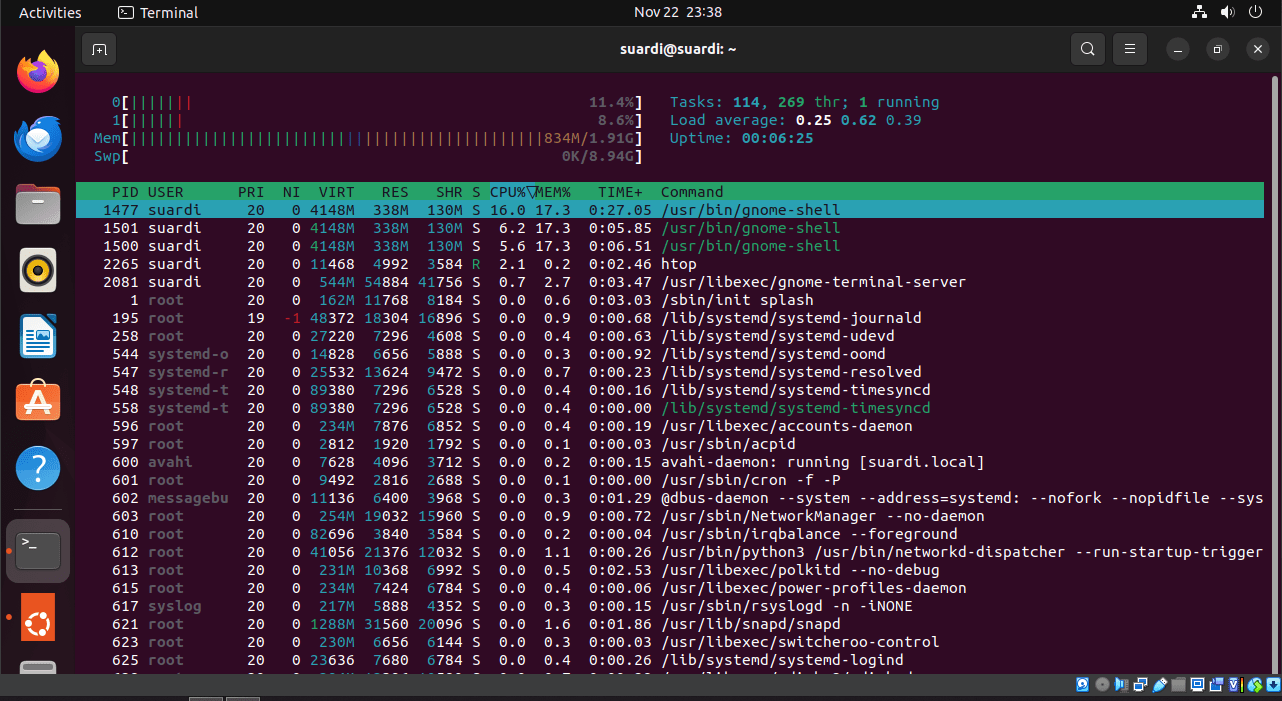The image size is (1282, 701).
Task: Select the highlighted gnome-shell process 1477
Action: click(670, 210)
